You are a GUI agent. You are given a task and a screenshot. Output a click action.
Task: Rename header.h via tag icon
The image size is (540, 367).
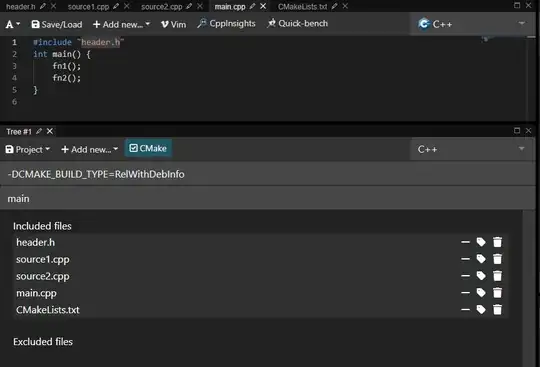481,242
